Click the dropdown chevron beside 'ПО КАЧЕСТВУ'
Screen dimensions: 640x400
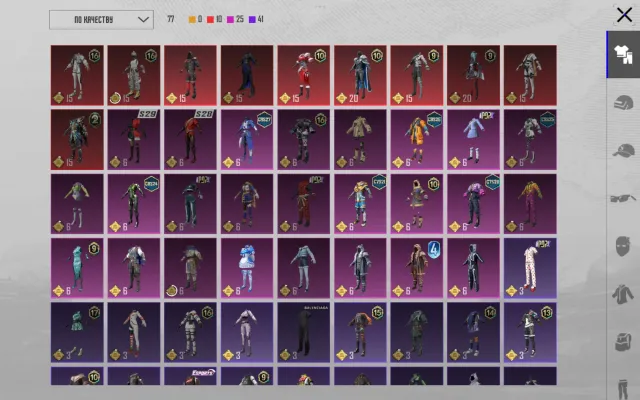point(143,20)
